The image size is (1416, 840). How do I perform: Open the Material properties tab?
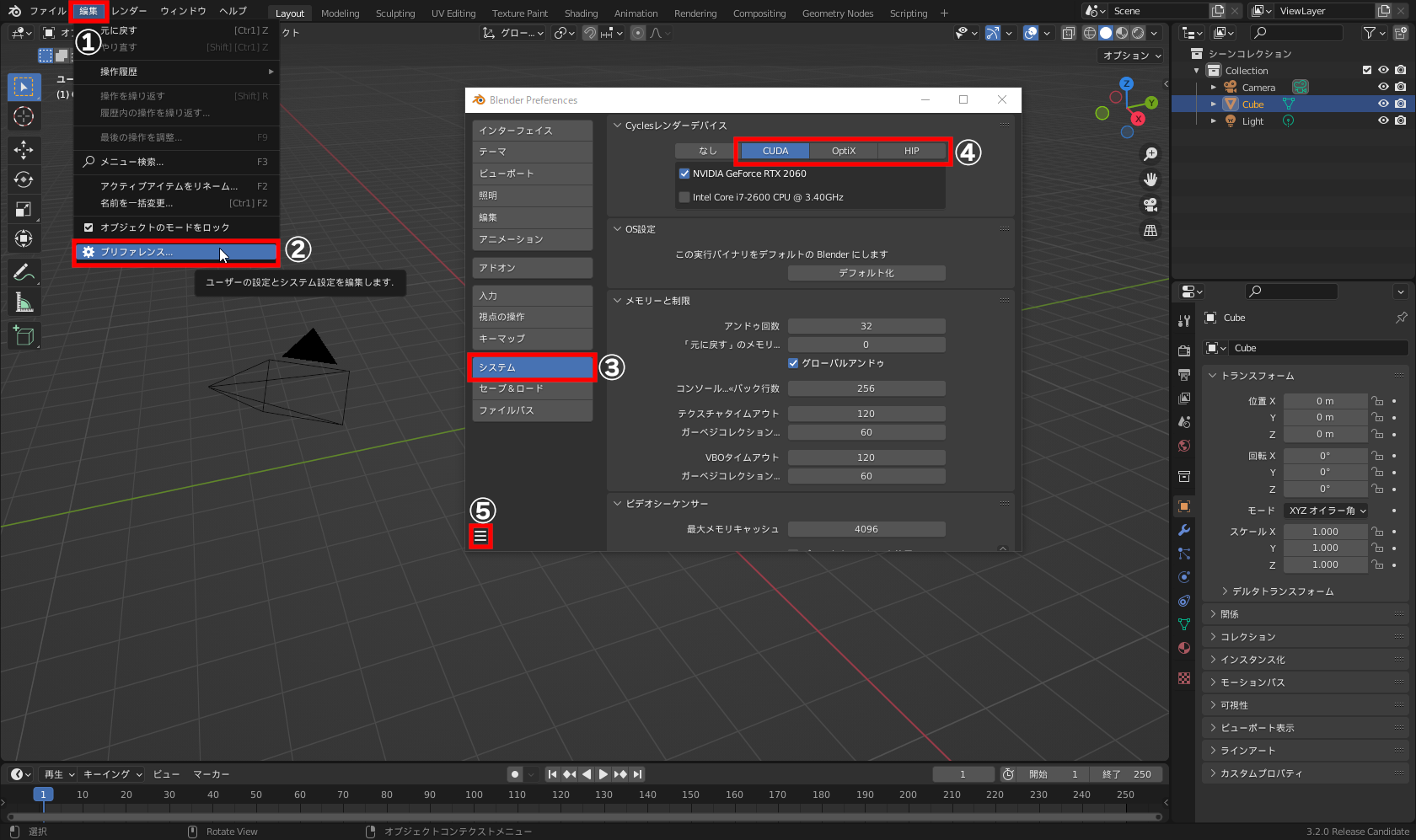1184,648
